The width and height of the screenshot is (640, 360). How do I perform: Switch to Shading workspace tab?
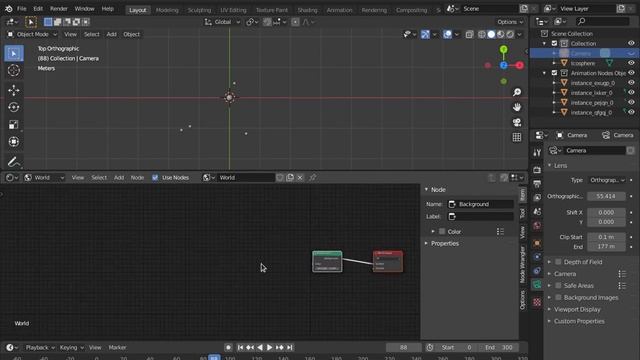(307, 10)
